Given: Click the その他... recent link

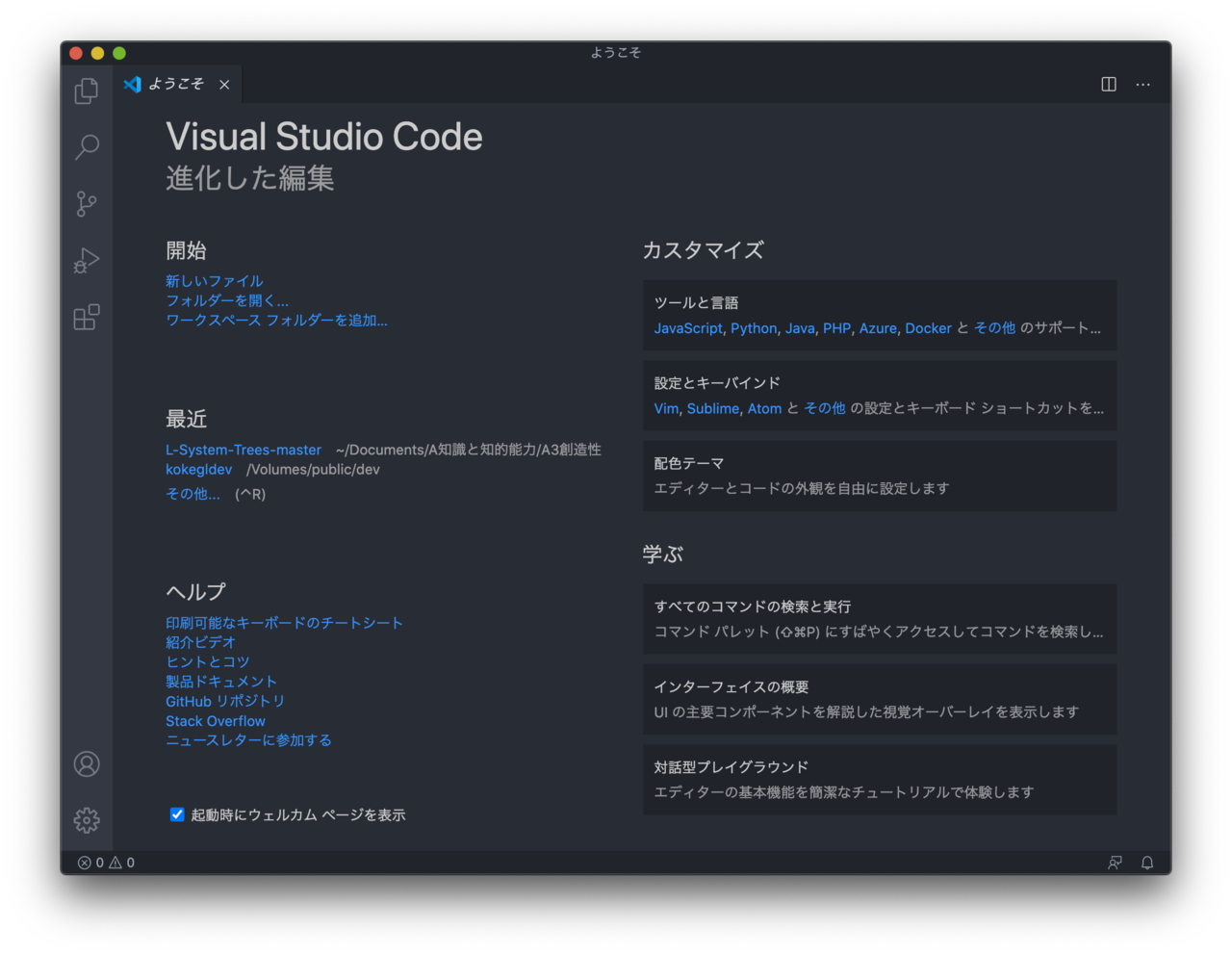Looking at the screenshot, I should pyautogui.click(x=192, y=494).
